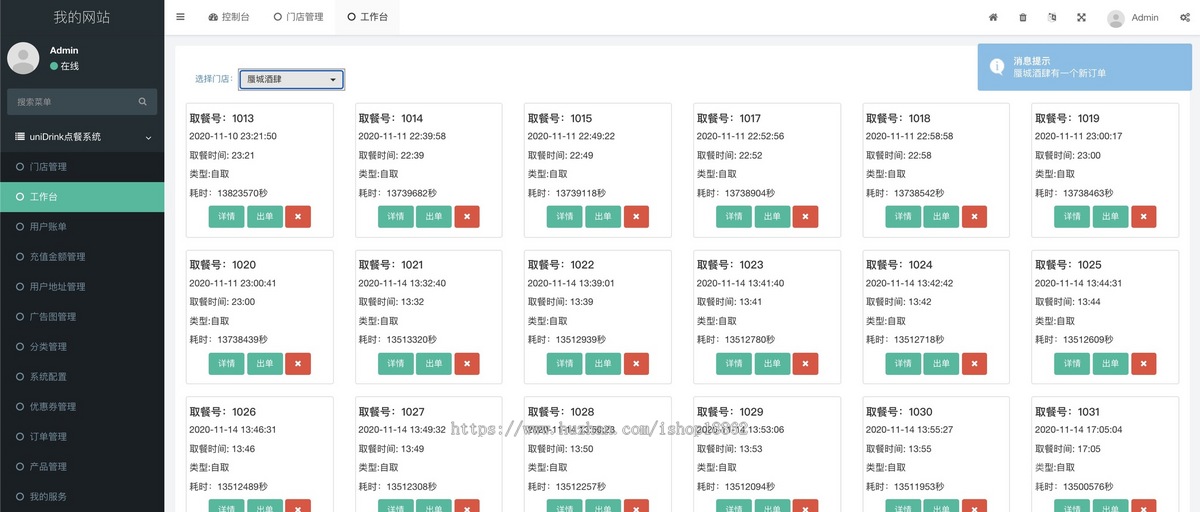View 详情 for order 1014
Image resolution: width=1200 pixels, height=512 pixels.
396,216
